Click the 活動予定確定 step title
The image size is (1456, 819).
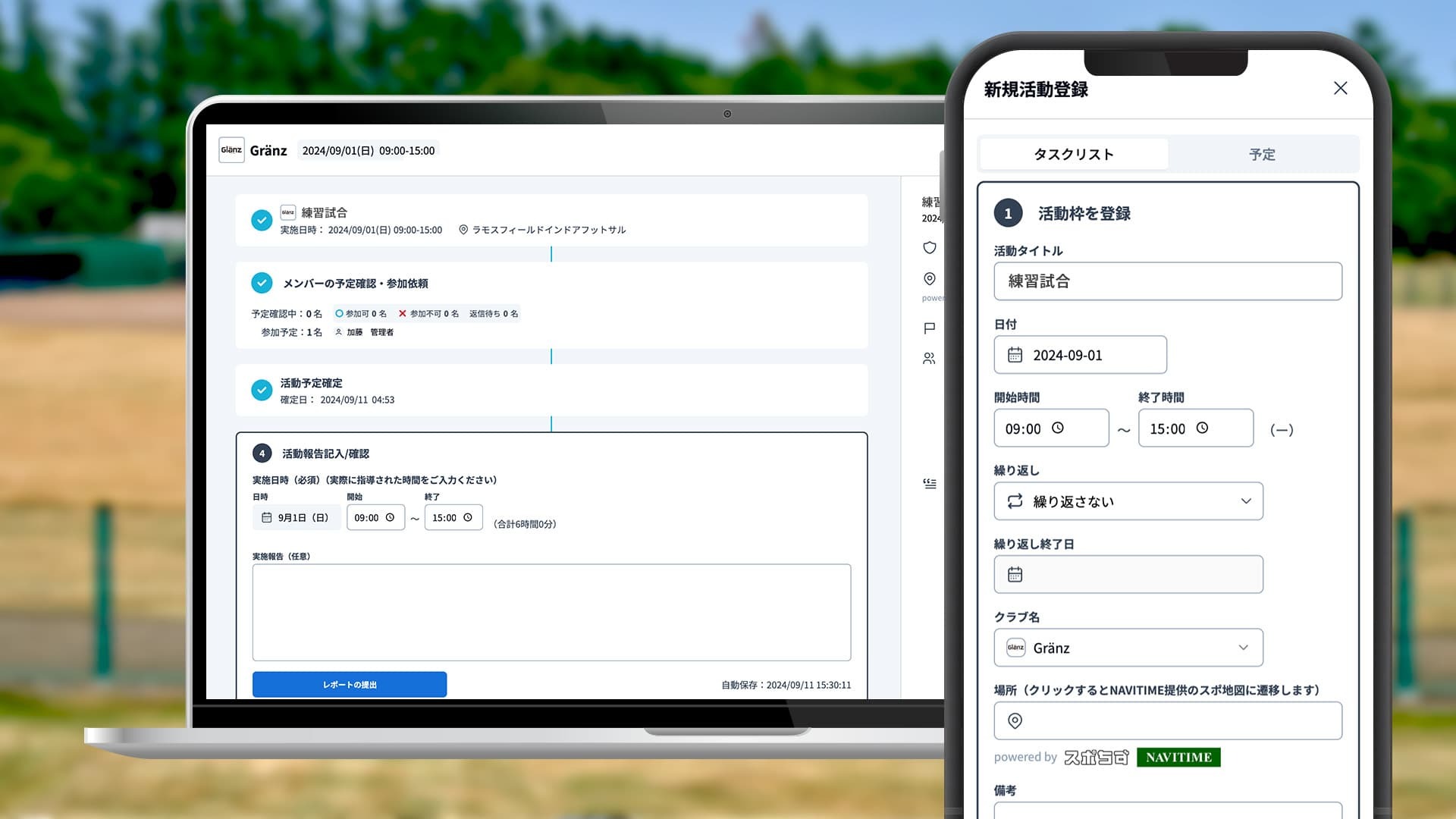pos(312,383)
